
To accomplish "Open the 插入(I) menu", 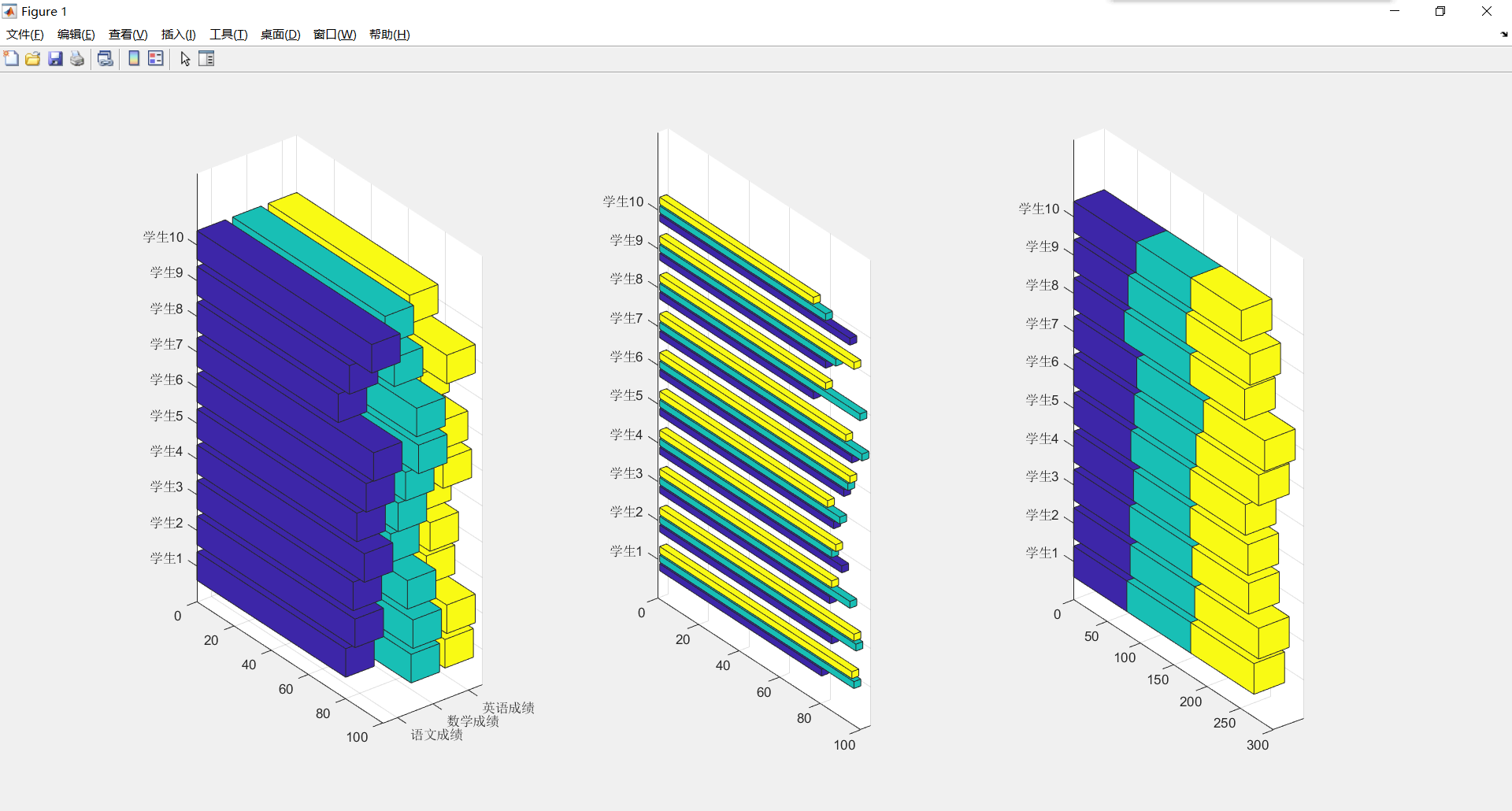I will (x=179, y=35).
